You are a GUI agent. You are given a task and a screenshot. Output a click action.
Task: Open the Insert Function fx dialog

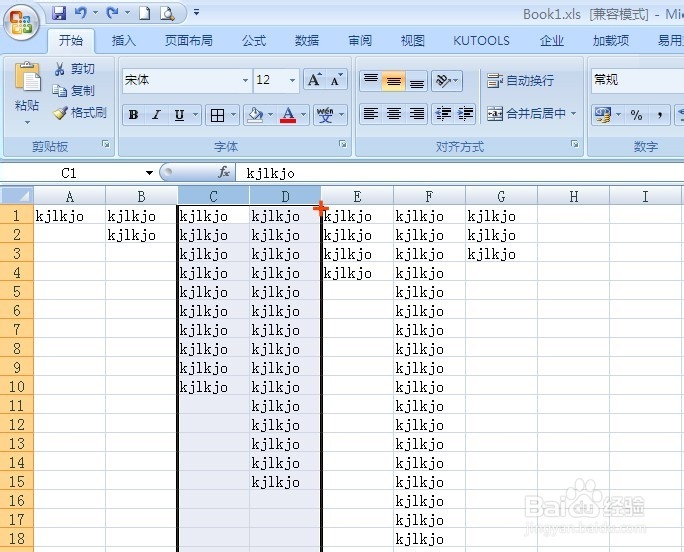[223, 173]
